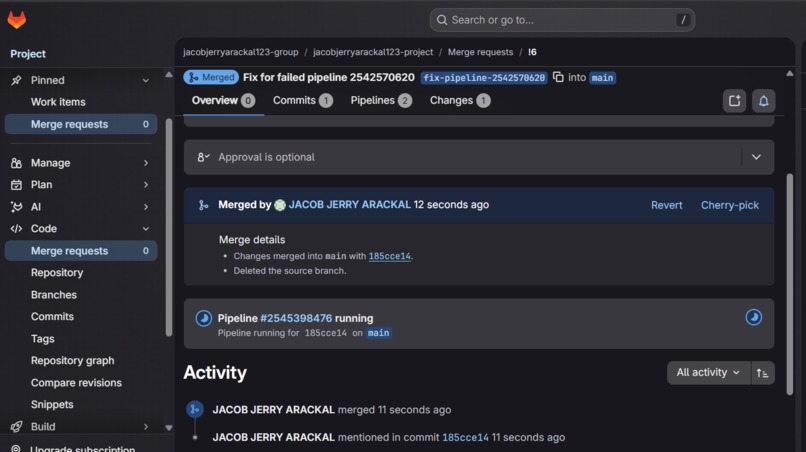Click JACOB JERRY ARACKAL avatar icon
This screenshot has height=452, width=806.
pos(280,205)
